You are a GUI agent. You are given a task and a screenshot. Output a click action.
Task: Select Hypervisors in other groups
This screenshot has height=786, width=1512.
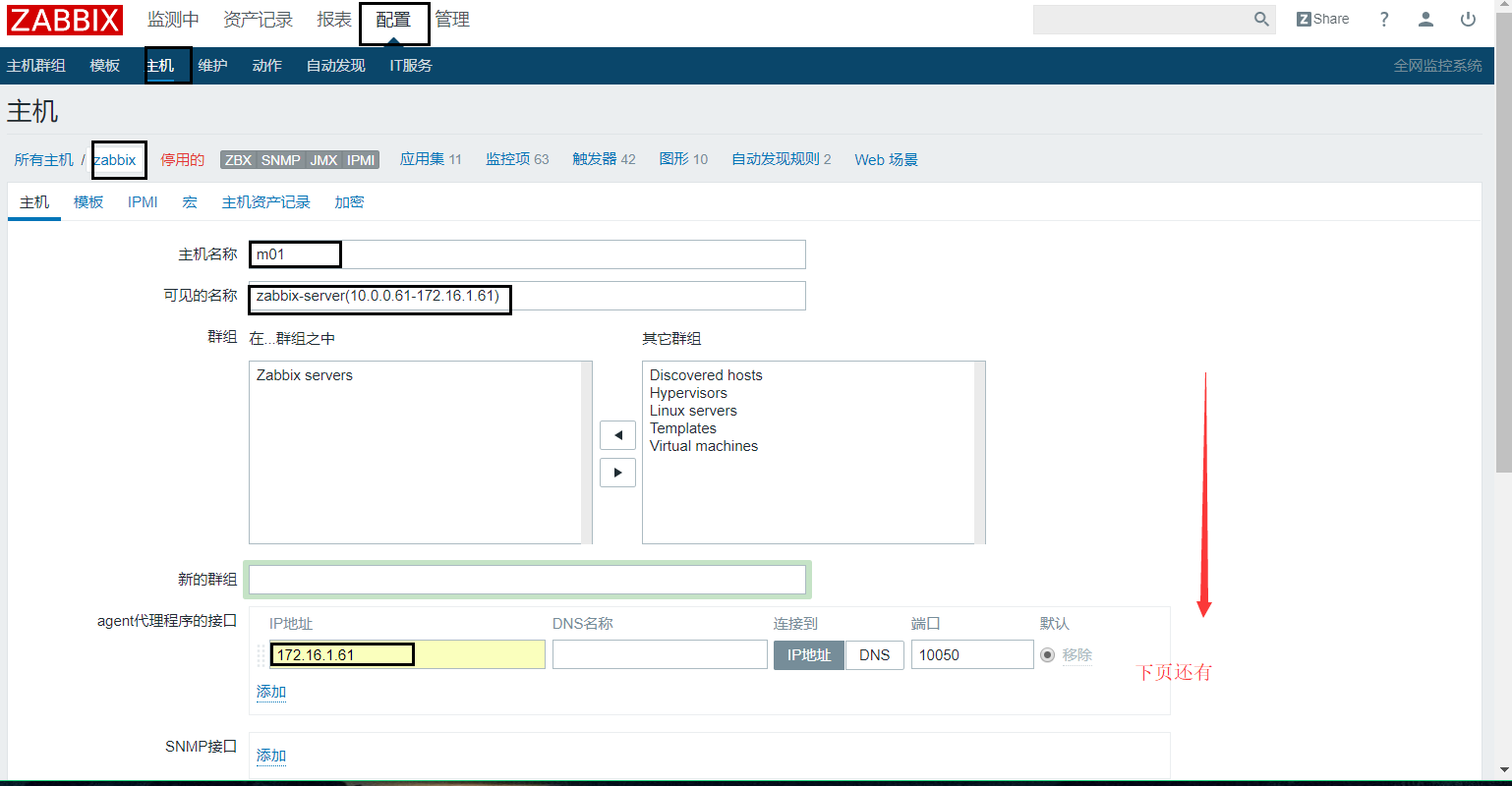(688, 393)
